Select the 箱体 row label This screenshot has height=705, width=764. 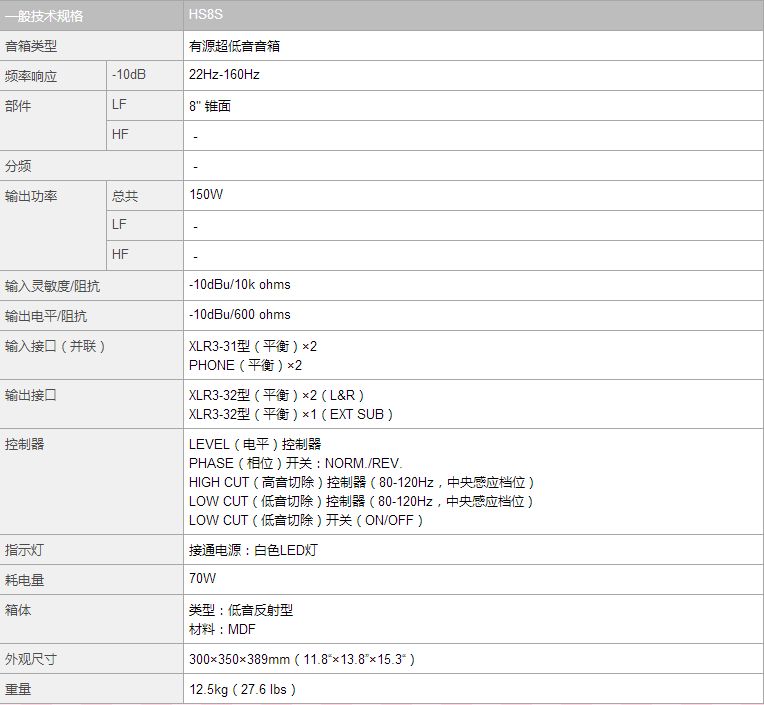pyautogui.click(x=18, y=610)
